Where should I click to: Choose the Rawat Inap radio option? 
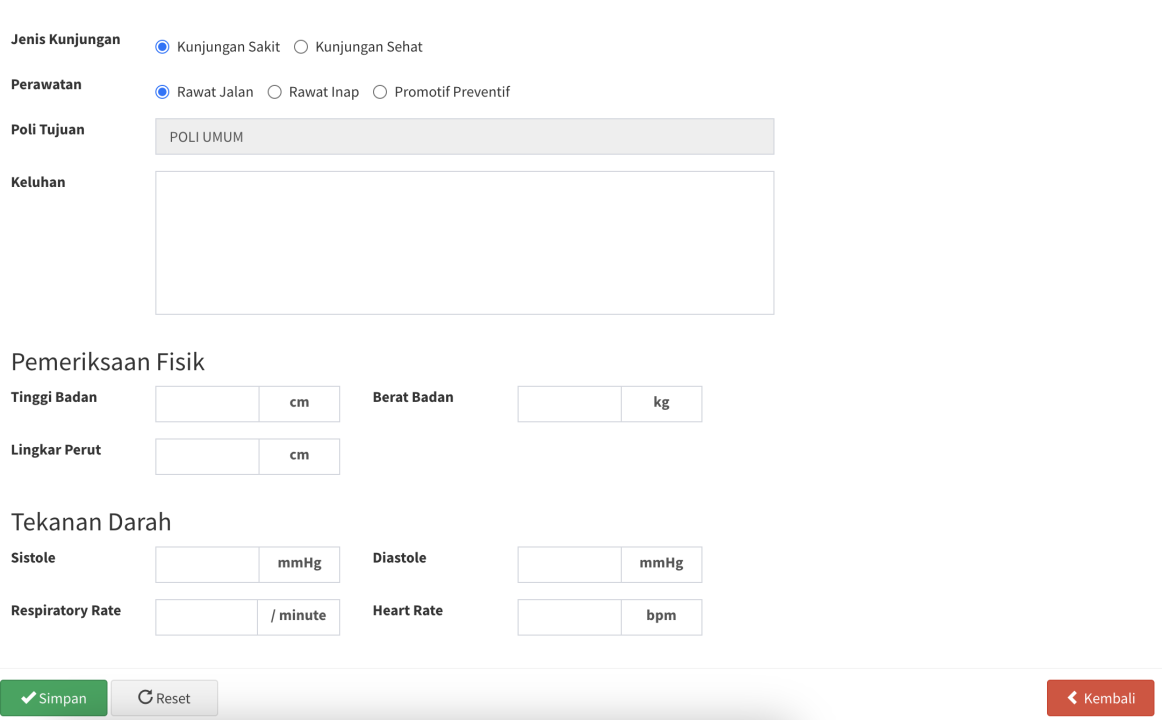coord(275,92)
